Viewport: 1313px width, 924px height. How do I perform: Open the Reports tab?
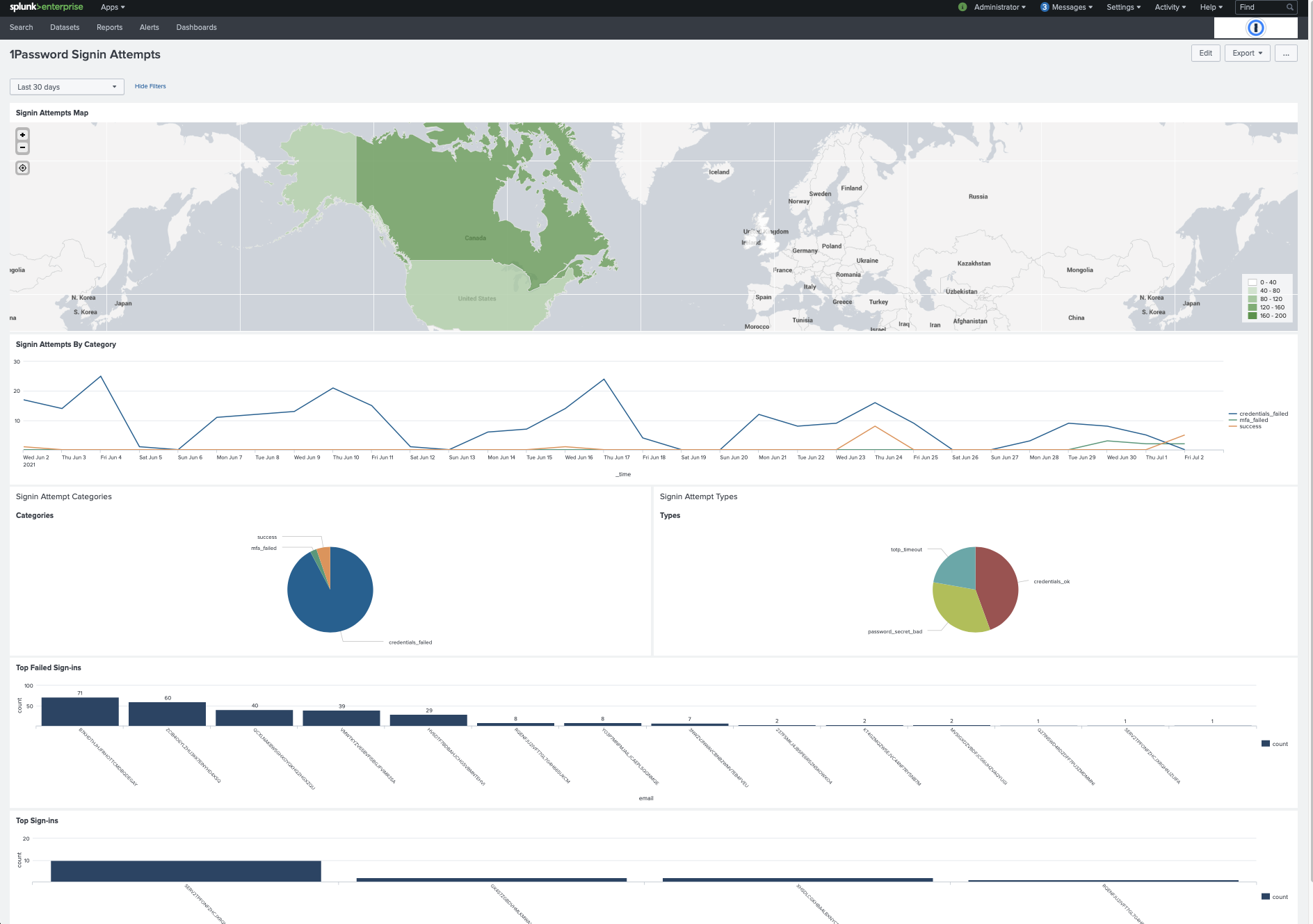[x=109, y=28]
